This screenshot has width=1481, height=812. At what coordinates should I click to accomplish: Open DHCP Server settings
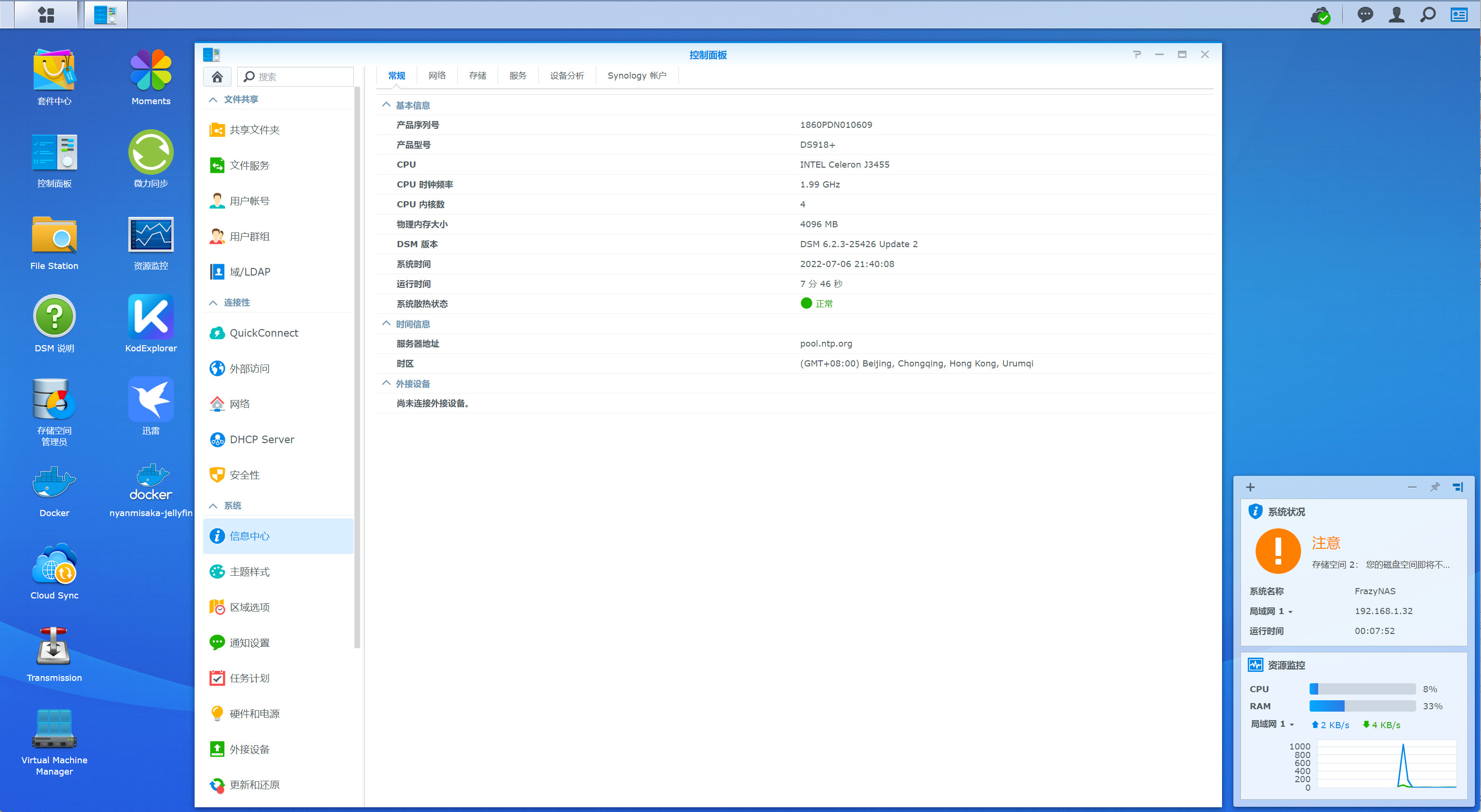tap(278, 439)
